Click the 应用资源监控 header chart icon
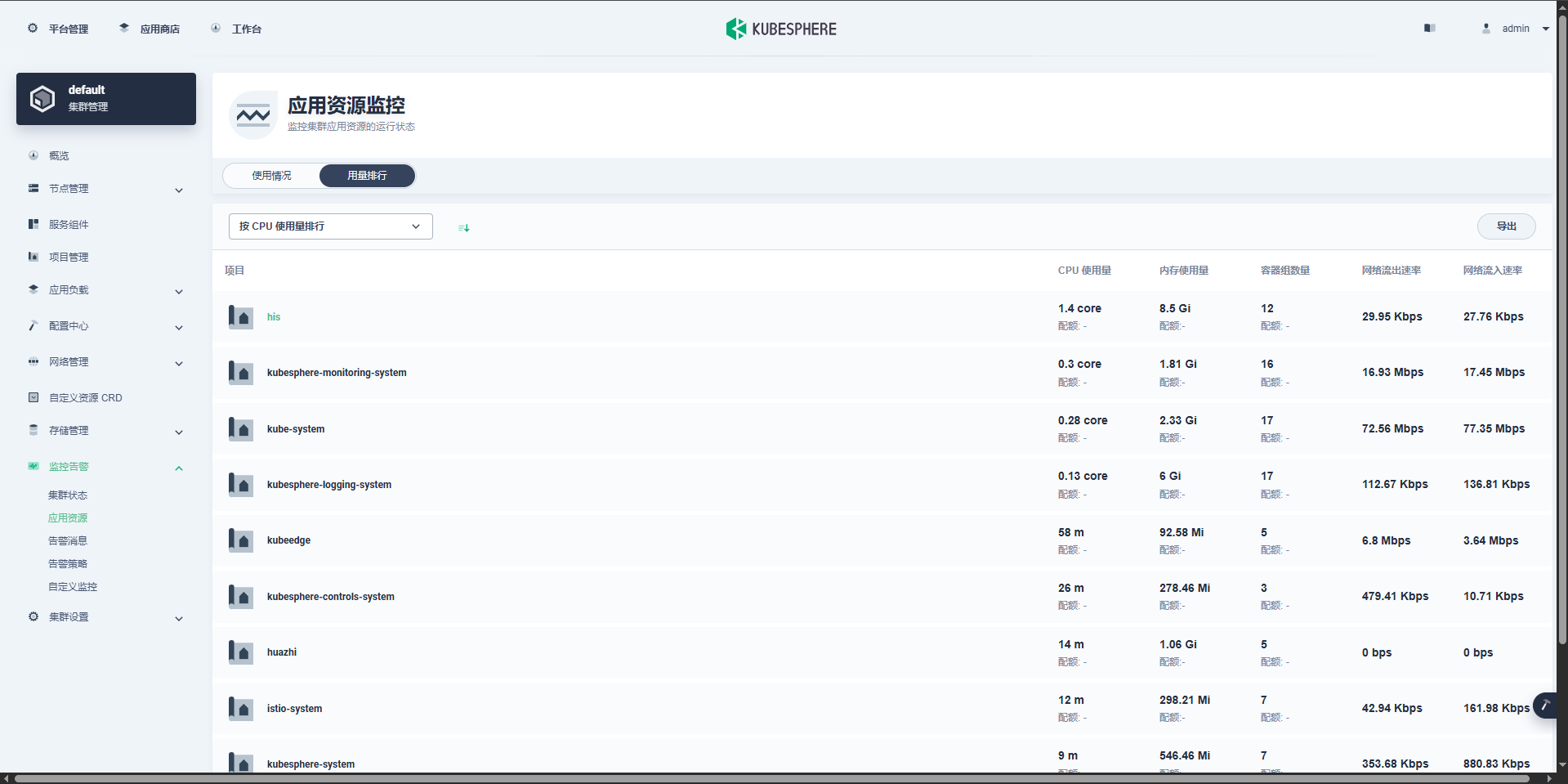Image resolution: width=1568 pixels, height=784 pixels. [253, 115]
